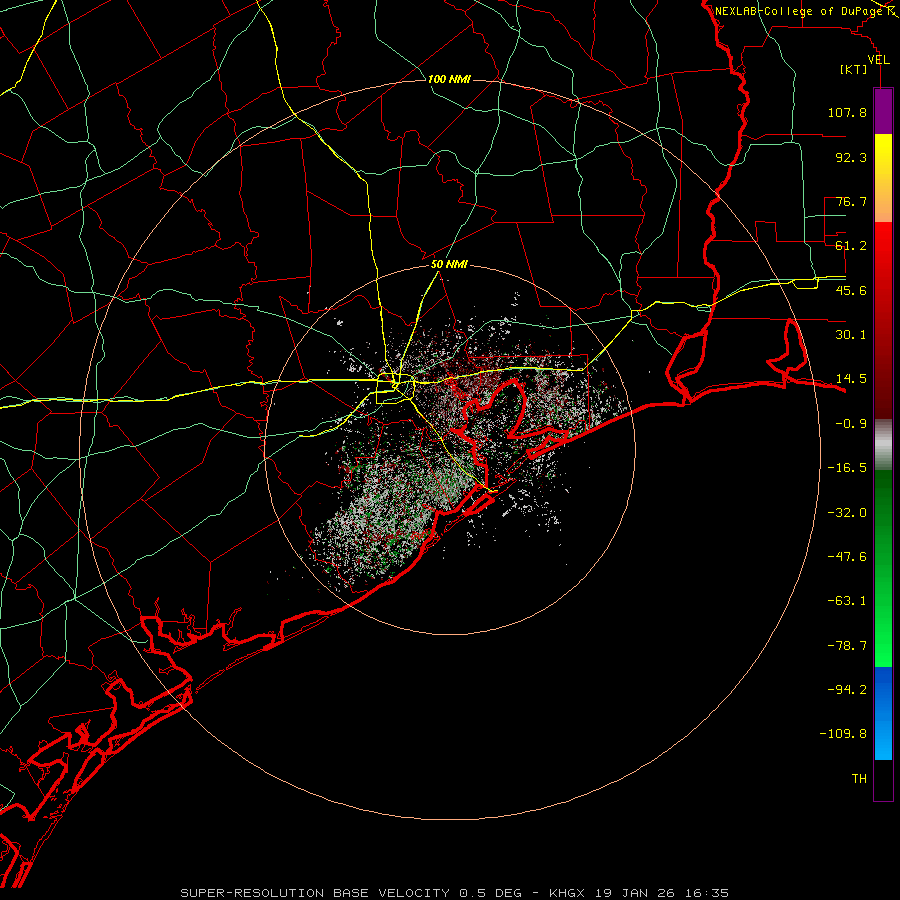
Task: Select the 107.8 scale value
Action: pos(847,112)
